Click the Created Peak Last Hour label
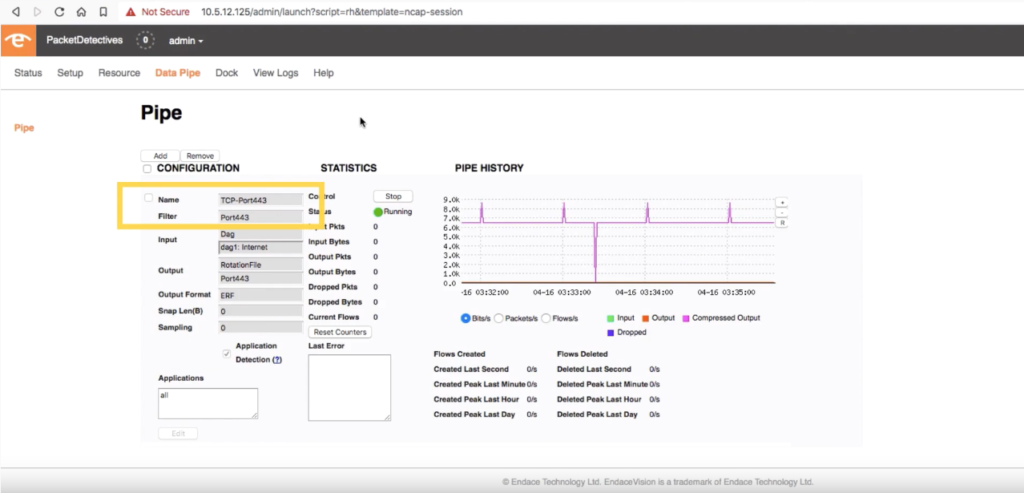The width and height of the screenshot is (1024, 493). click(476, 399)
